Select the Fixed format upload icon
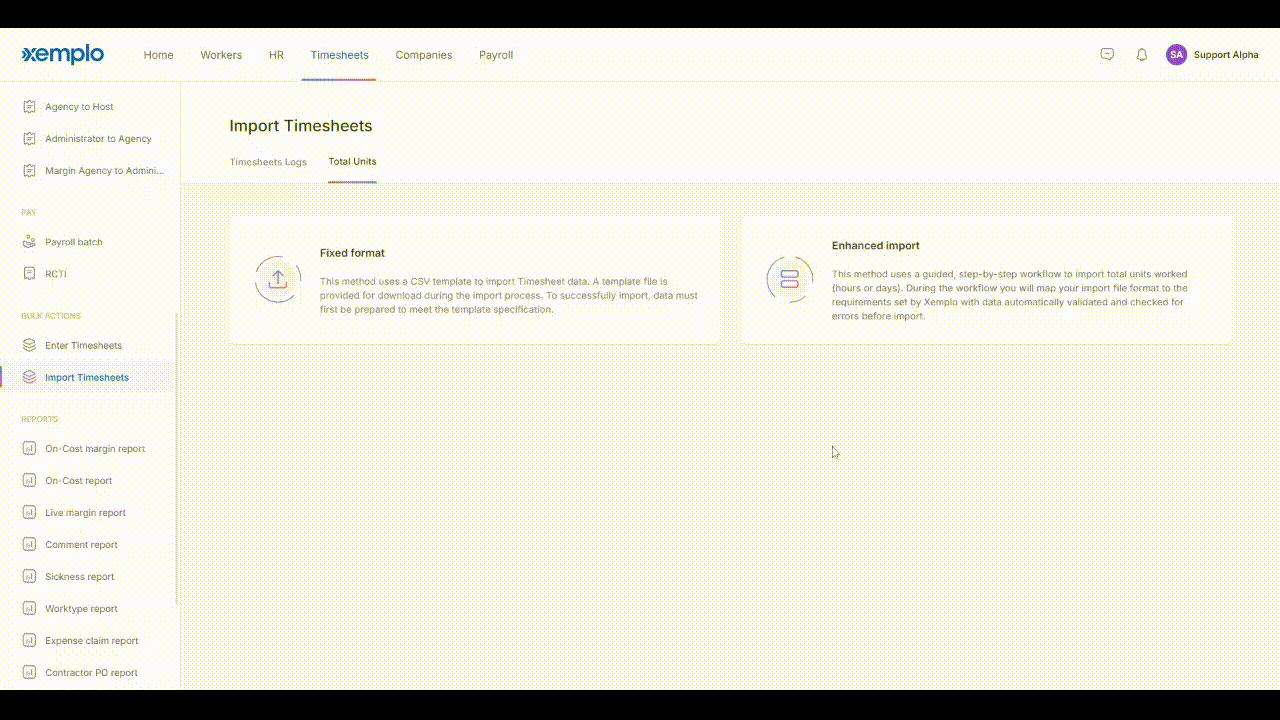The image size is (1280, 720). [278, 280]
